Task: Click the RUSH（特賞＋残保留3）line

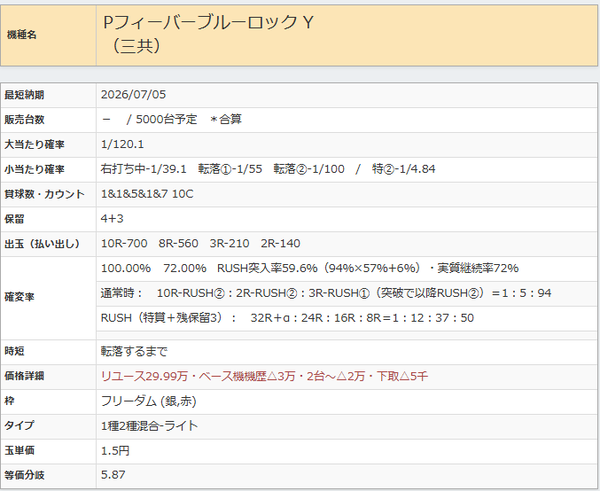Action: click(287, 318)
